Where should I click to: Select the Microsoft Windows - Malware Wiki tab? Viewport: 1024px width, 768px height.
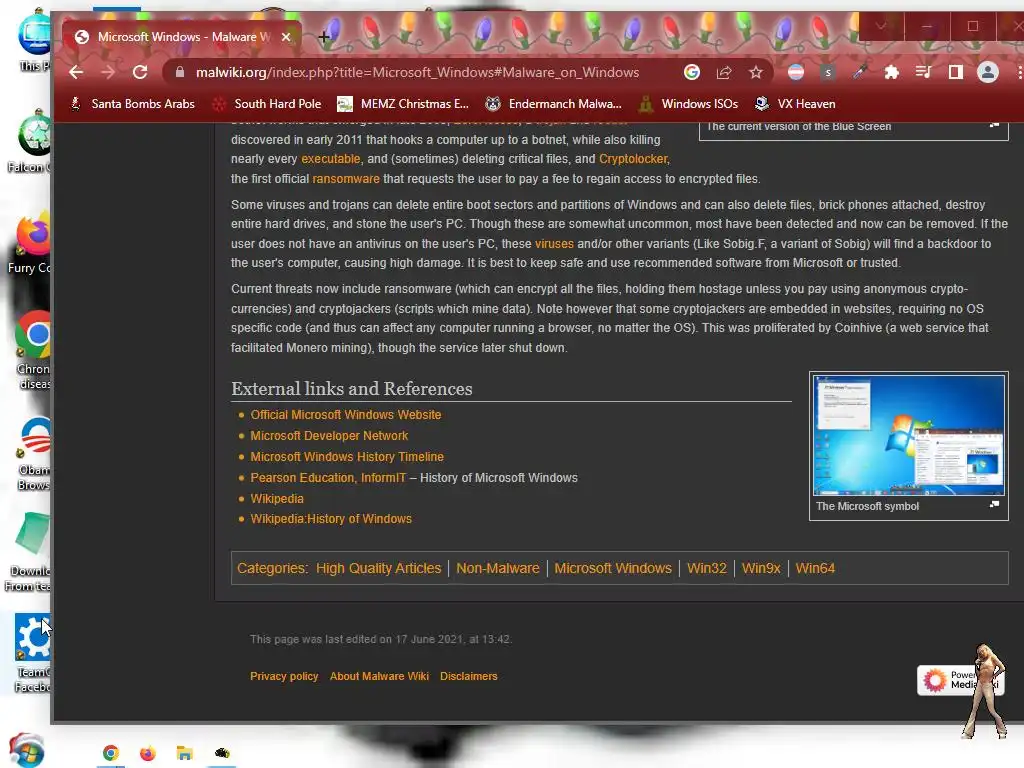point(182,37)
